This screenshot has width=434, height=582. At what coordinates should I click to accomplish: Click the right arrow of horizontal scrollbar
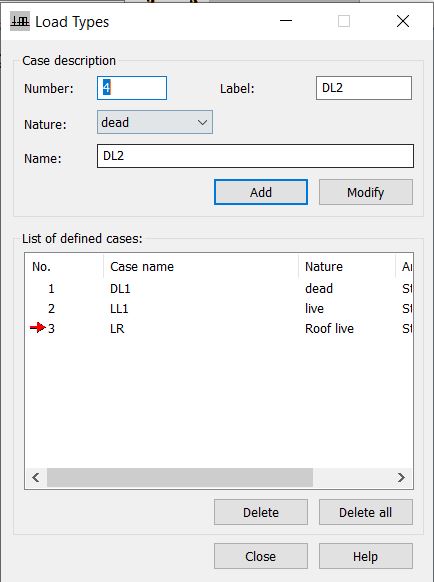(x=401, y=477)
